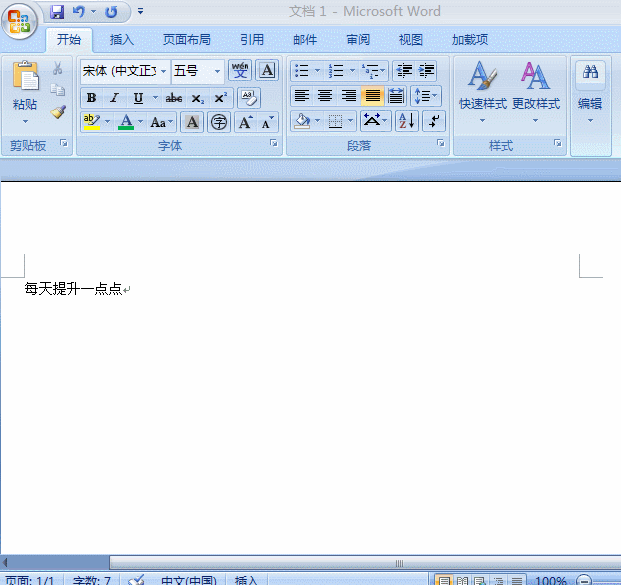Image resolution: width=621 pixels, height=585 pixels.
Task: Shrink the font size
Action: 267,122
